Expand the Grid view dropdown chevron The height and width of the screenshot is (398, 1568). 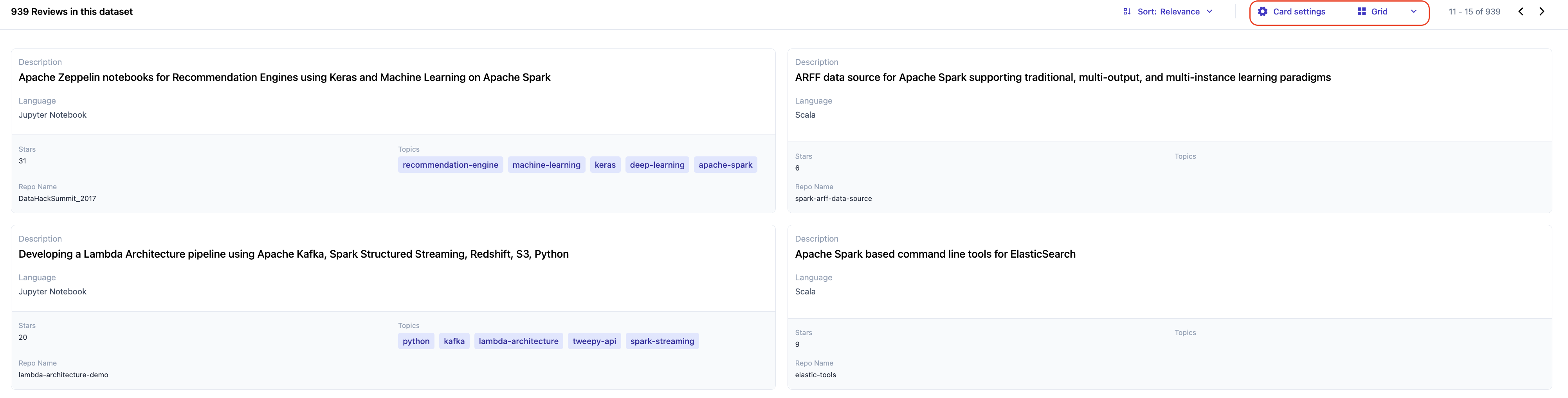coord(1413,12)
